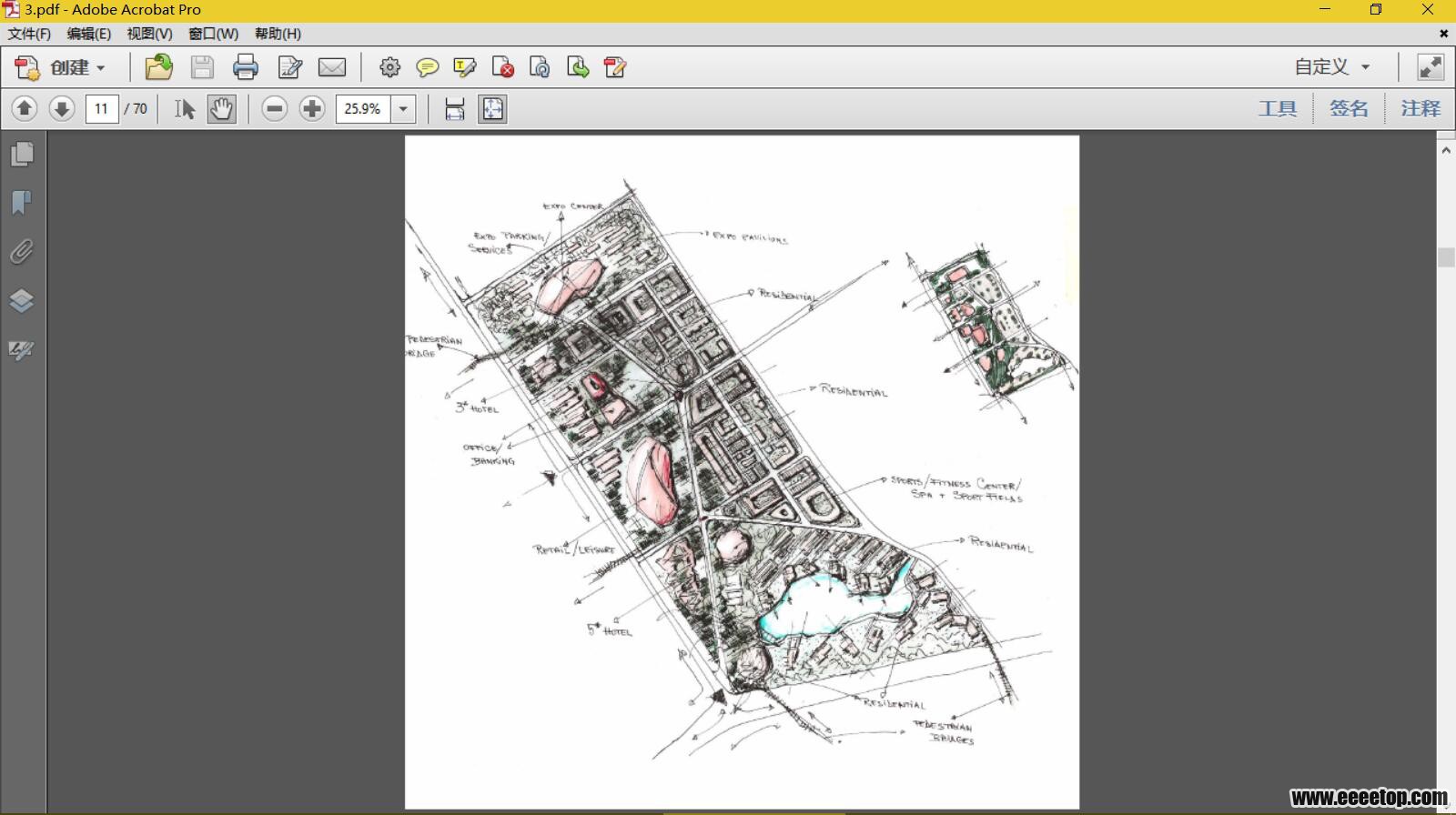Image resolution: width=1456 pixels, height=815 pixels.
Task: Click the vertical scrollbar thumb
Action: click(1446, 257)
